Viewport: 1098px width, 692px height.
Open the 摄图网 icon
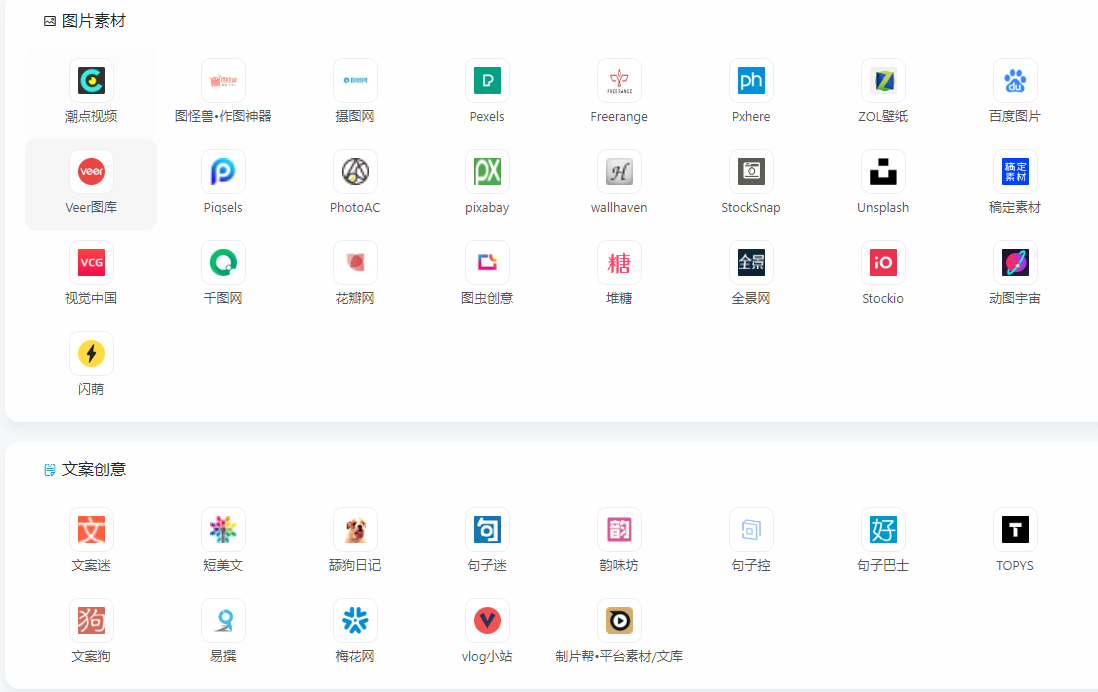tap(355, 81)
